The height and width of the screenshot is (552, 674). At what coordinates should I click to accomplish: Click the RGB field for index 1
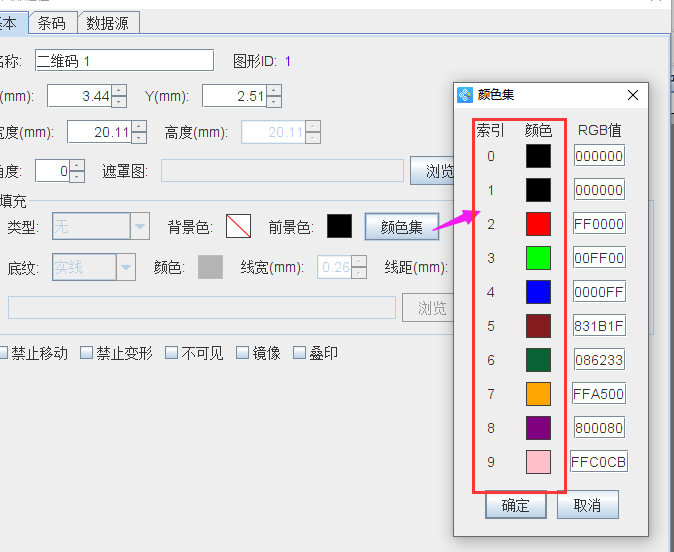(599, 190)
